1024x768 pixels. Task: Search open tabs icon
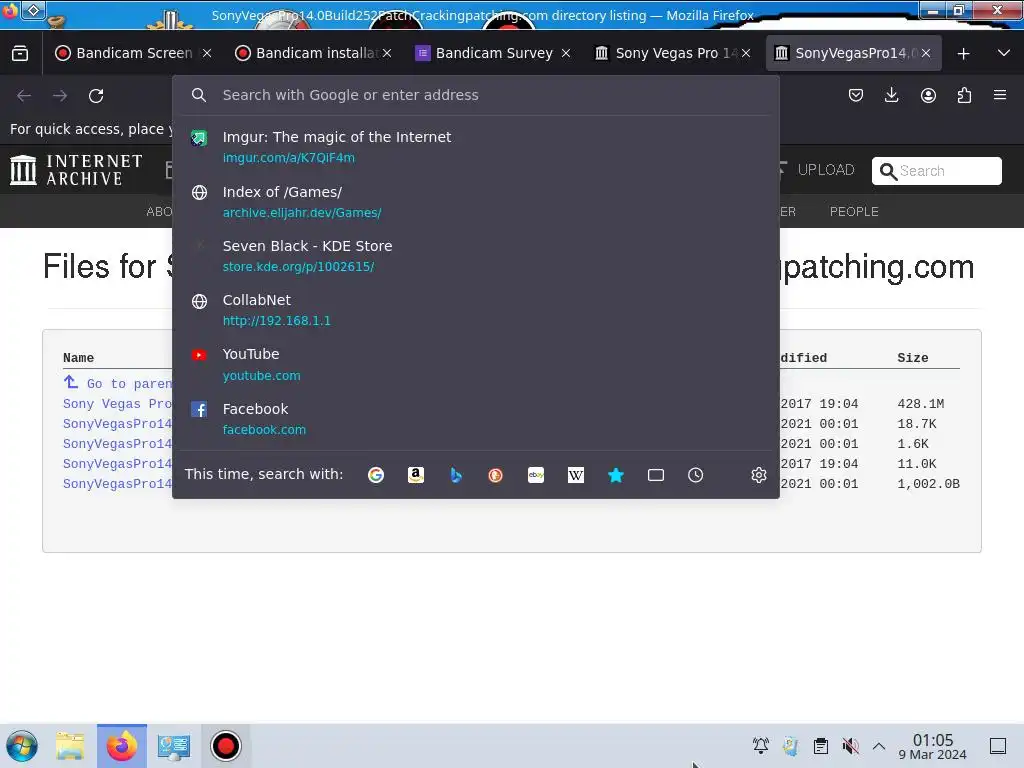[x=656, y=475]
